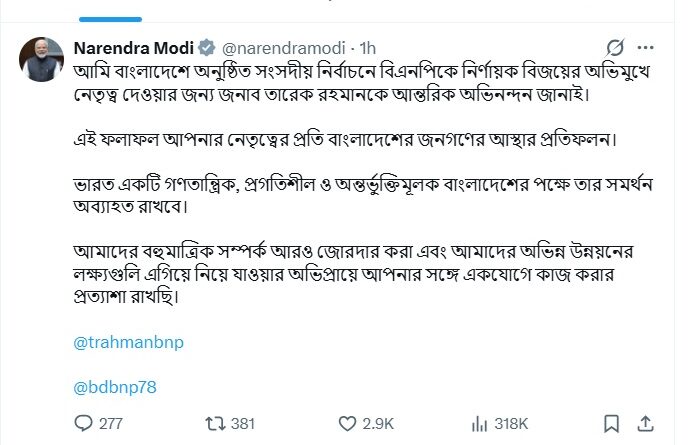Click the 1h timestamp

368,47
